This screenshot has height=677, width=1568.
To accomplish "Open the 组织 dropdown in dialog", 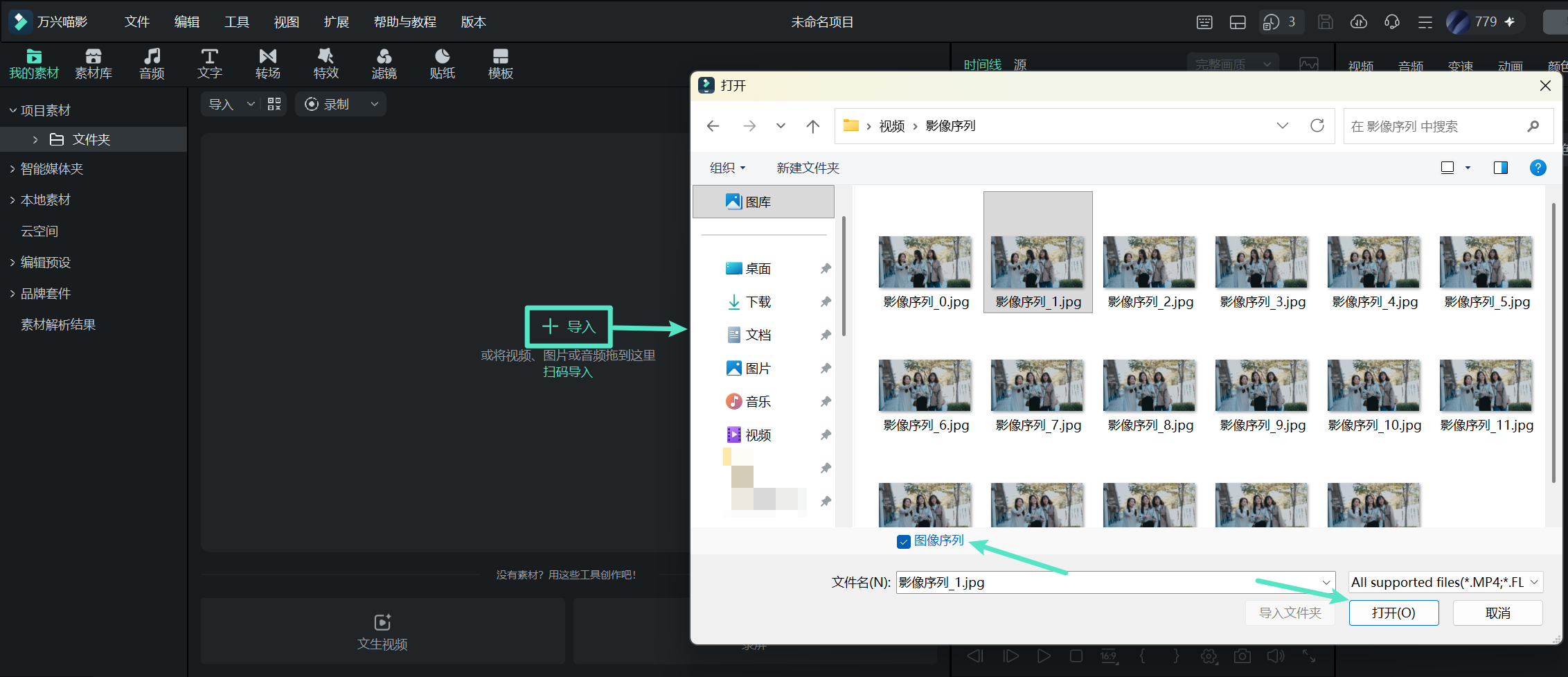I will click(727, 168).
